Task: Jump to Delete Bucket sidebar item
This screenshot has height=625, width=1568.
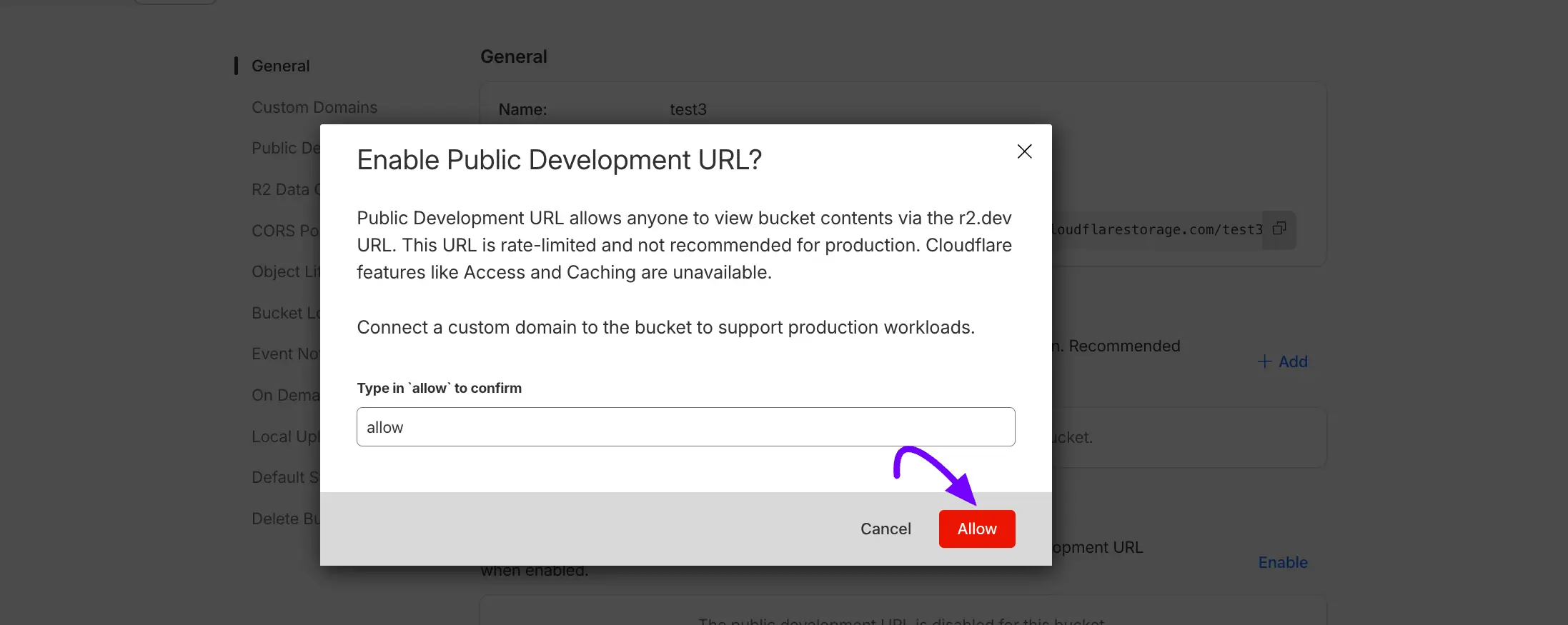Action: coord(284,519)
